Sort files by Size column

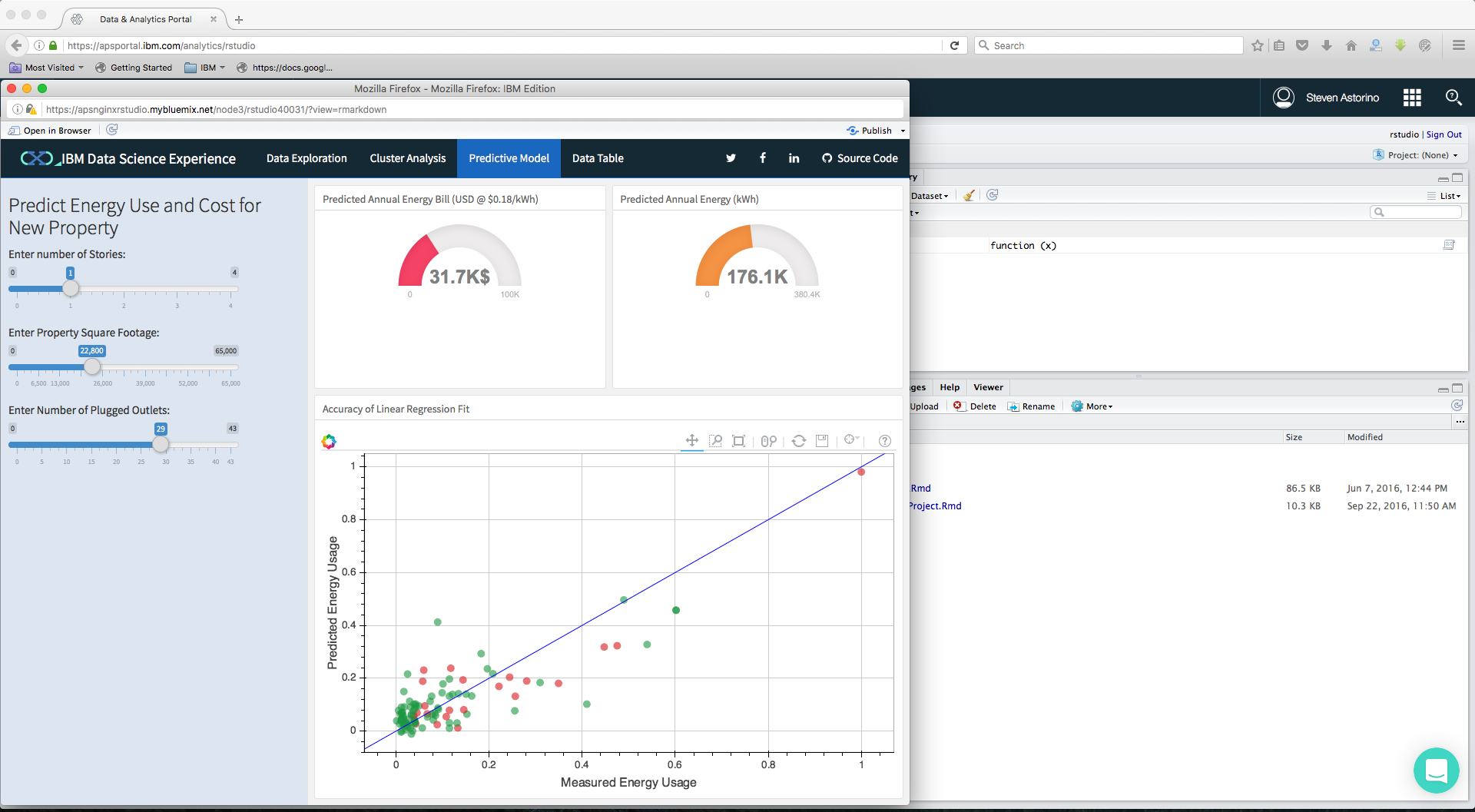click(1294, 437)
